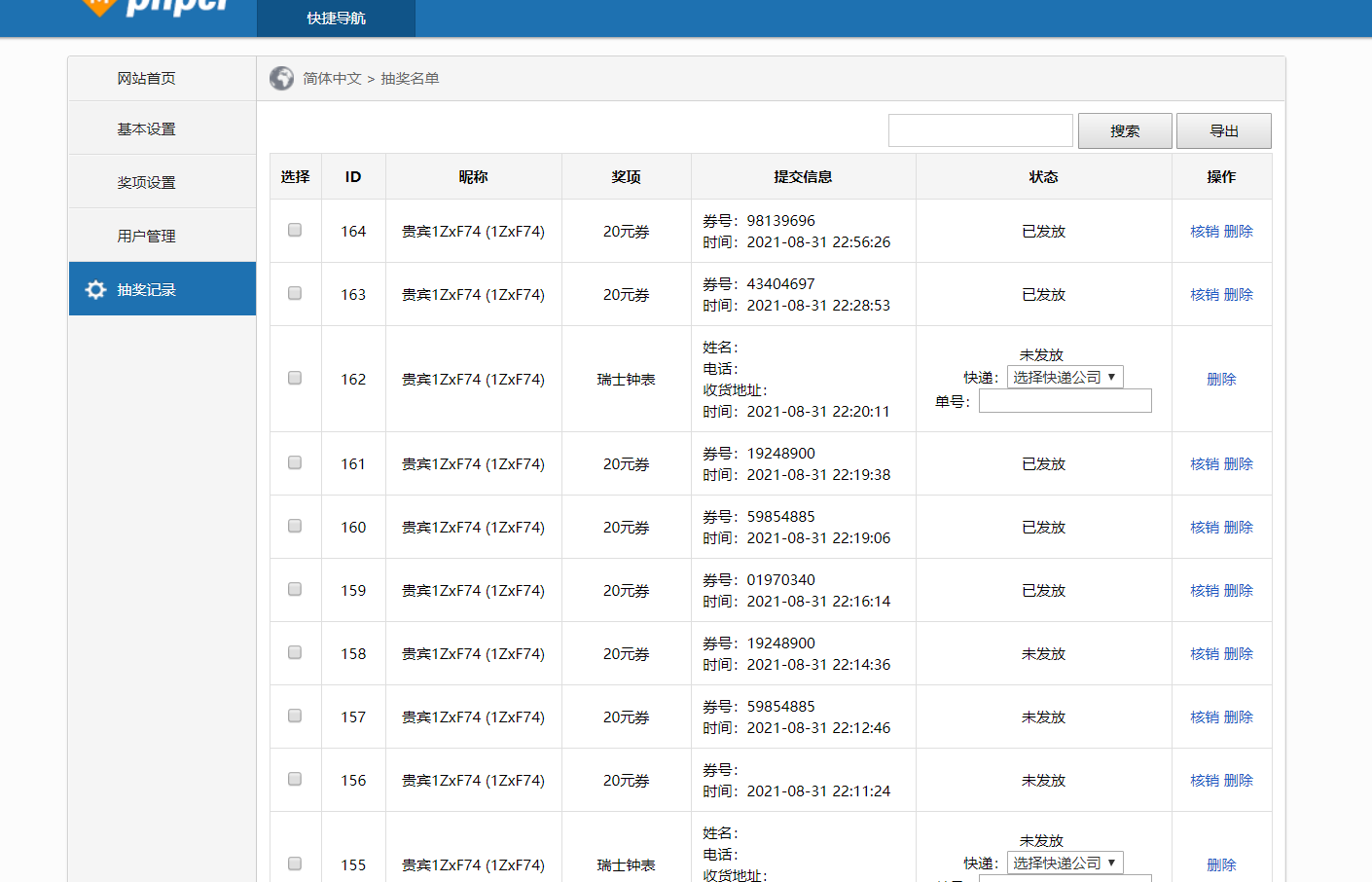Image resolution: width=1372 pixels, height=882 pixels.
Task: Click 抽奖名单 in the breadcrumb
Action: [x=410, y=79]
